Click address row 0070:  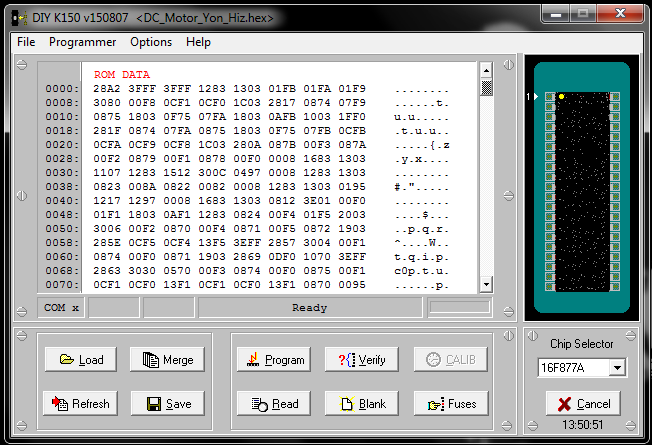tap(62, 284)
